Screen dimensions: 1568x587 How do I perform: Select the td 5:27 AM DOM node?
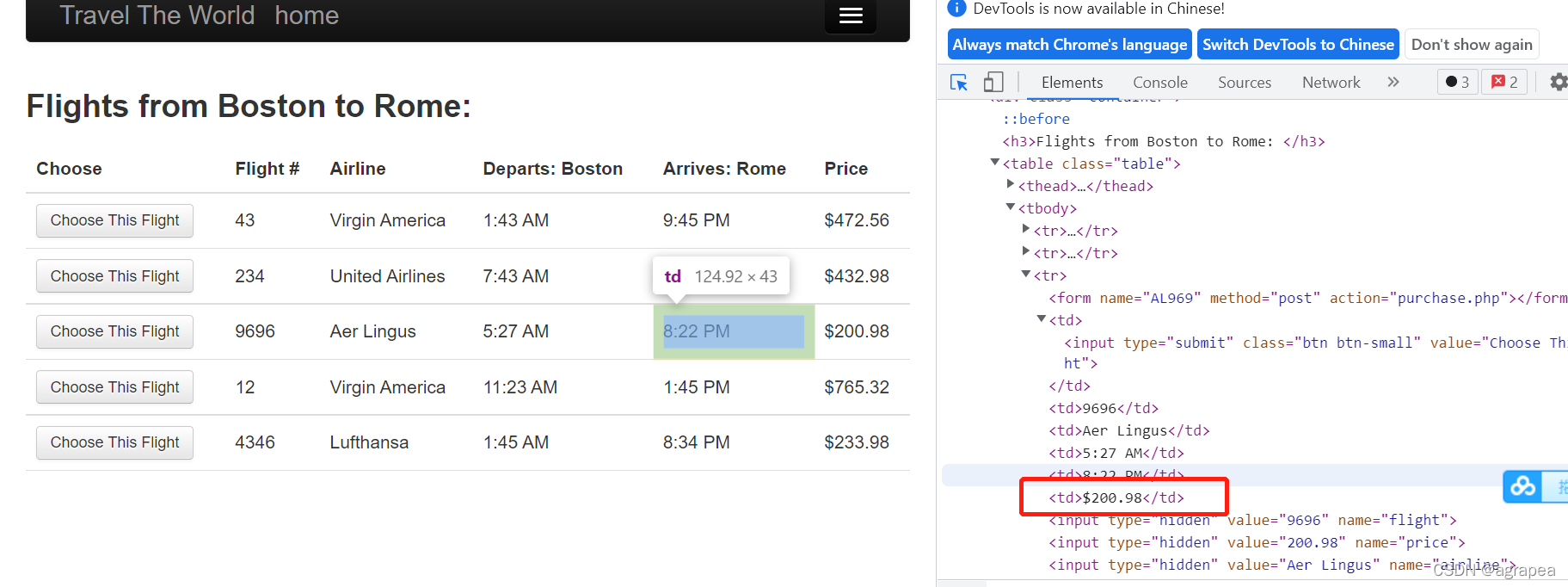1116,453
